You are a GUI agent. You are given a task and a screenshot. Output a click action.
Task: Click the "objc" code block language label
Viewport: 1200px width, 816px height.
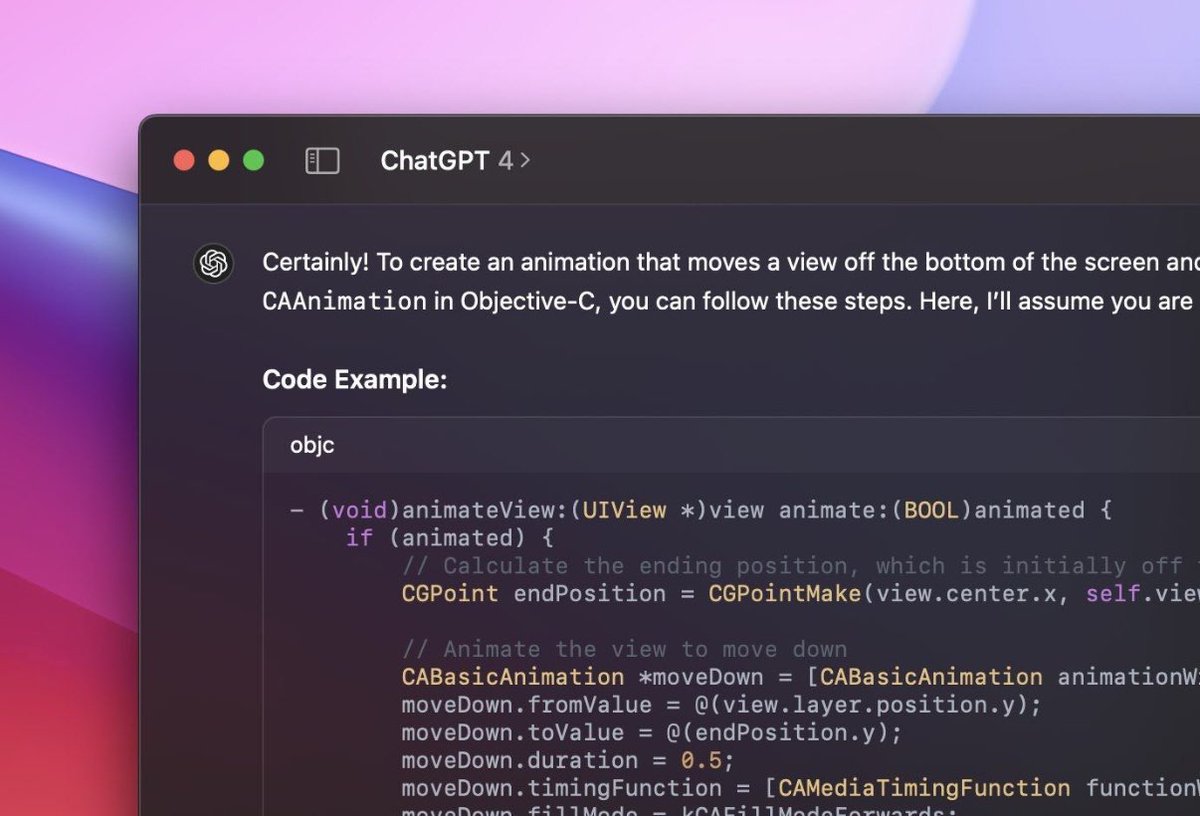pos(312,445)
